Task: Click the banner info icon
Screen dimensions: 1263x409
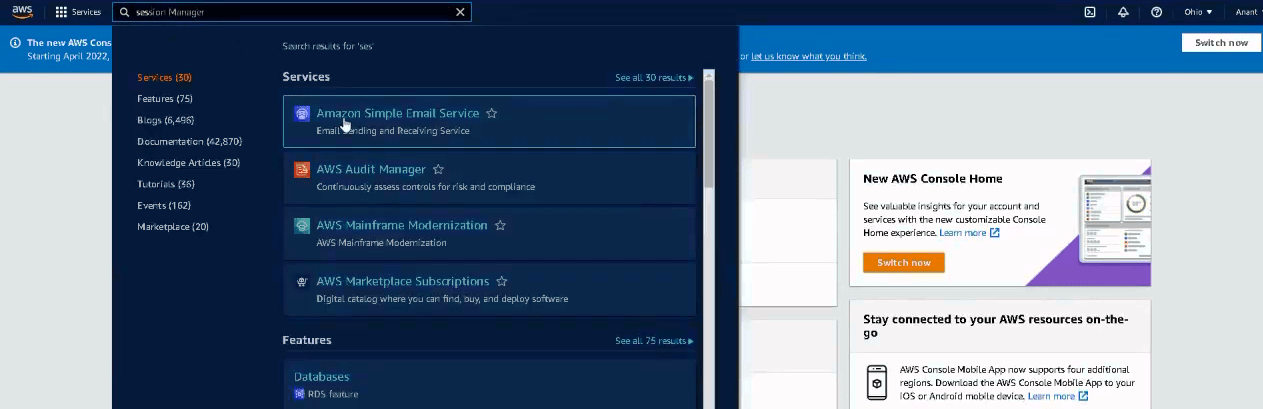Action: point(16,43)
